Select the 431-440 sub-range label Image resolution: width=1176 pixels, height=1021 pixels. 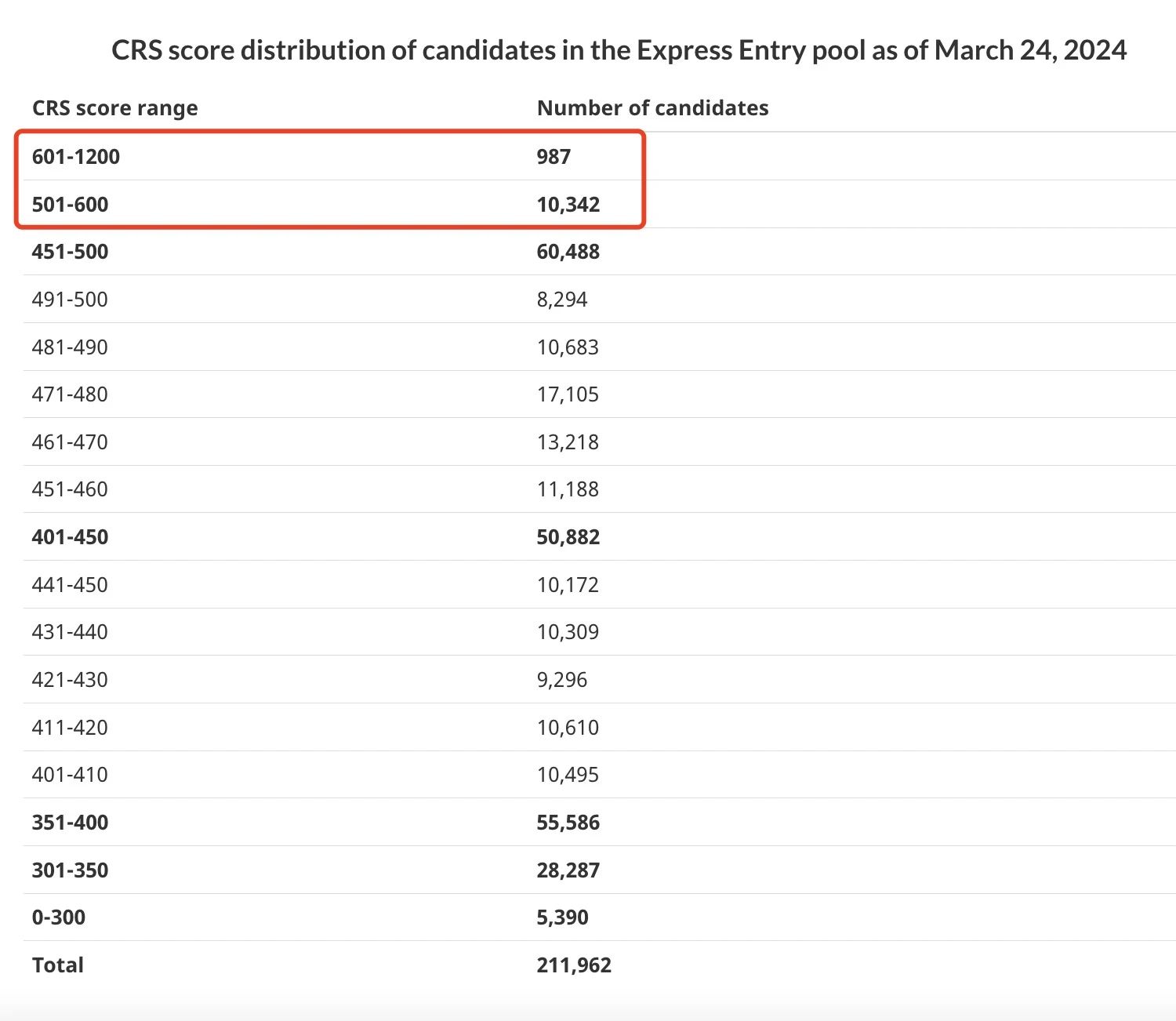70,632
